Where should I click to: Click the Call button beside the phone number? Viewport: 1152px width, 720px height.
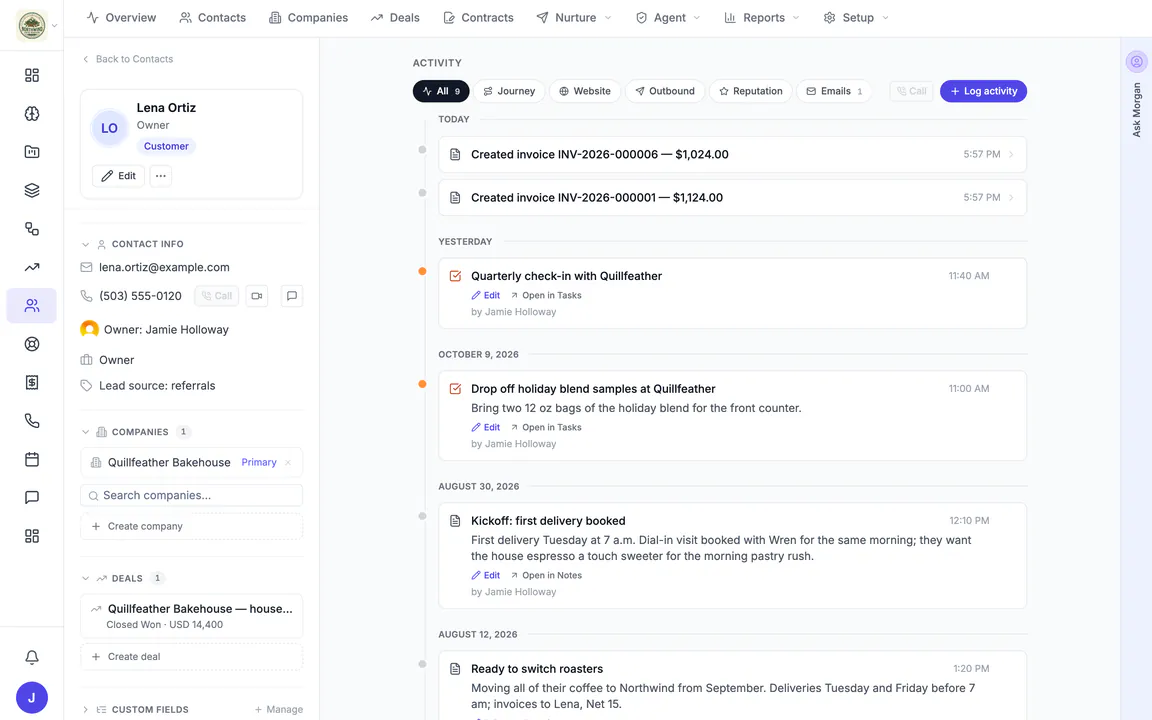[x=217, y=296]
